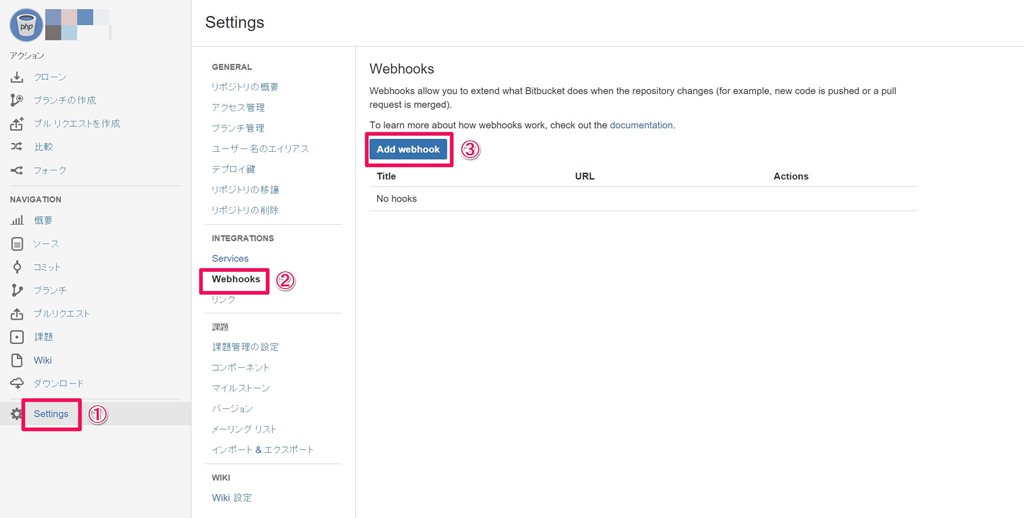The image size is (1024, 518).
Task: Click the create branch icon
Action: coord(17,100)
